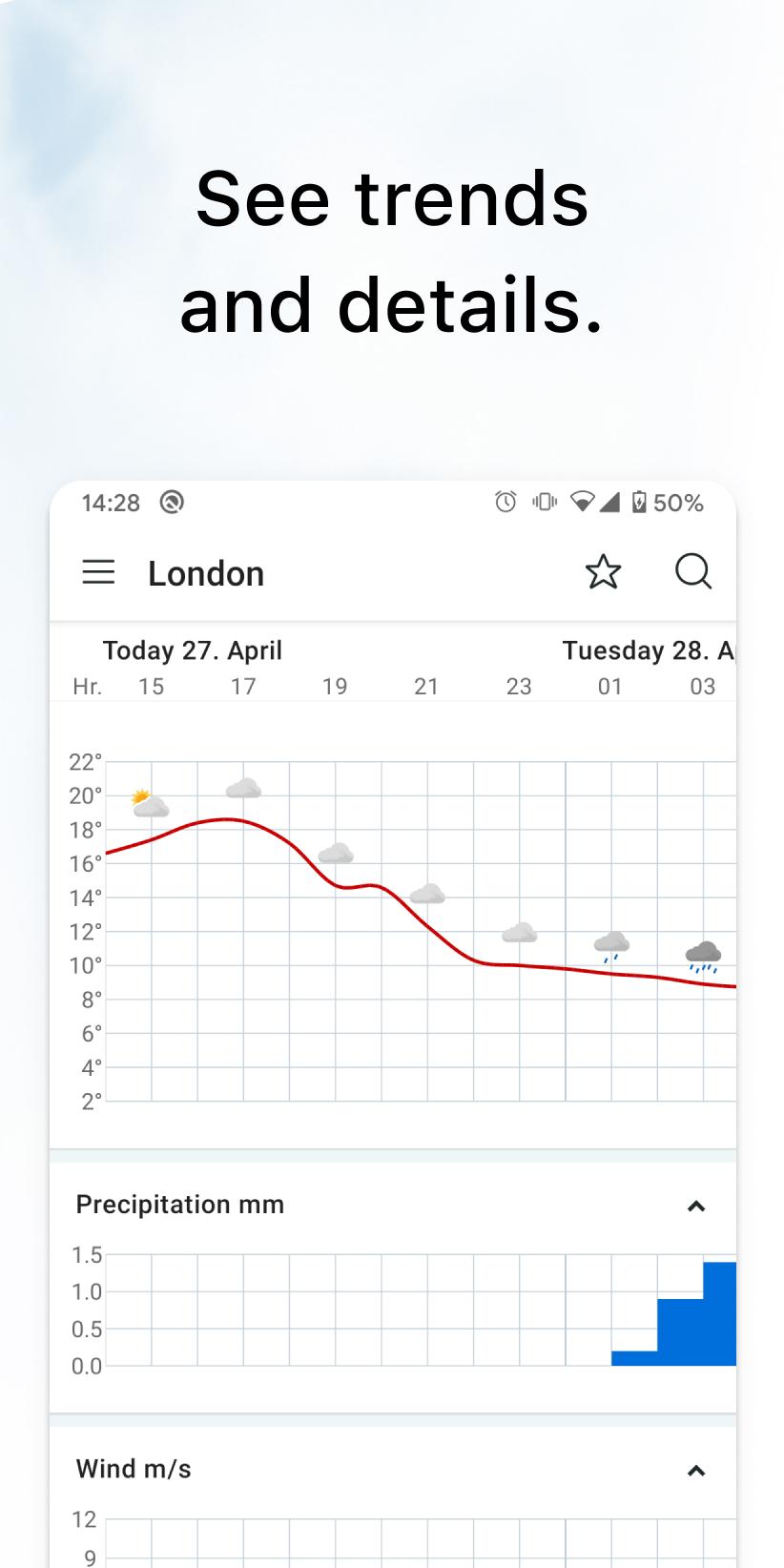Image resolution: width=784 pixels, height=1568 pixels.
Task: Tap the partly sunny icon at hour 15
Action: click(x=150, y=804)
